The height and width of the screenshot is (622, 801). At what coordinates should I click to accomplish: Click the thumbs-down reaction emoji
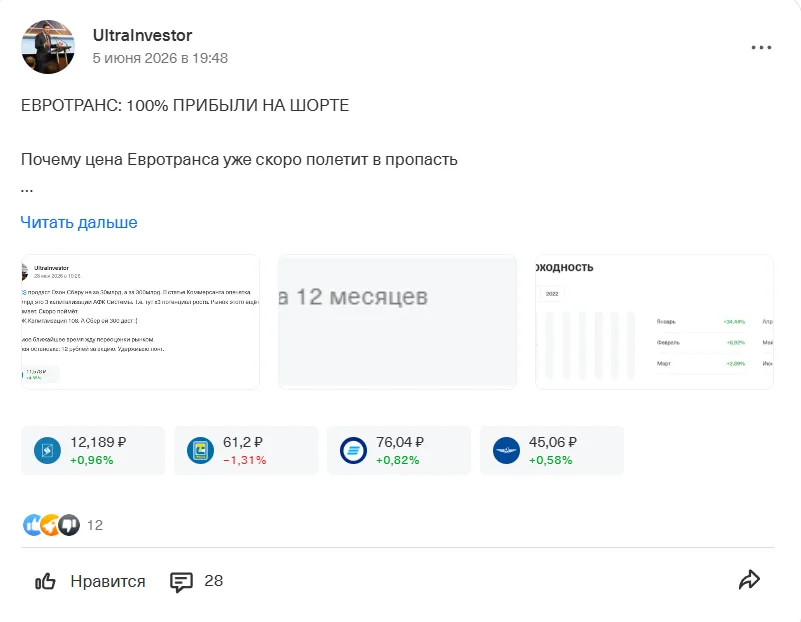pos(69,524)
